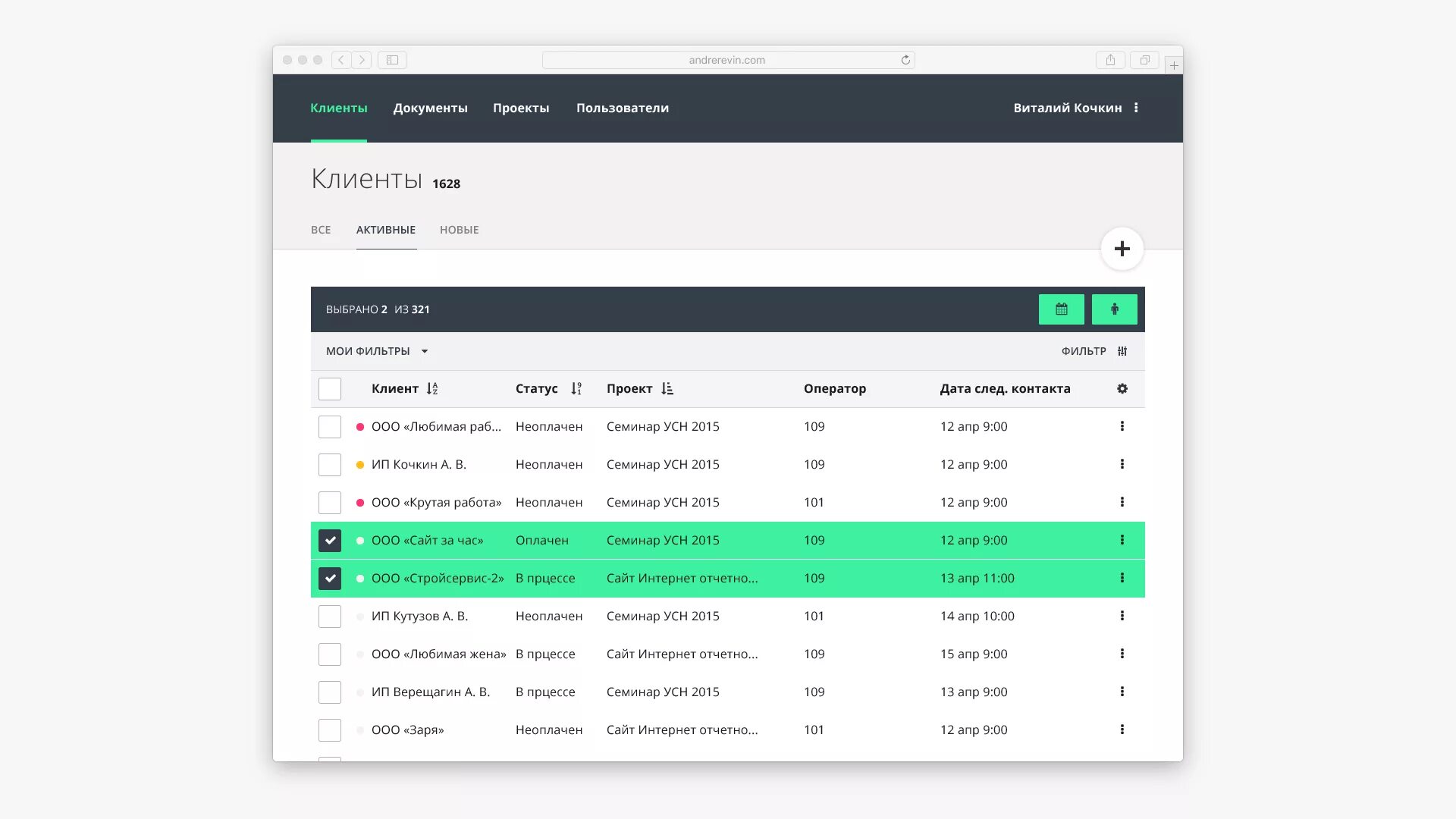Sort by Клиент column arrow
The image size is (1456, 819).
(x=432, y=389)
